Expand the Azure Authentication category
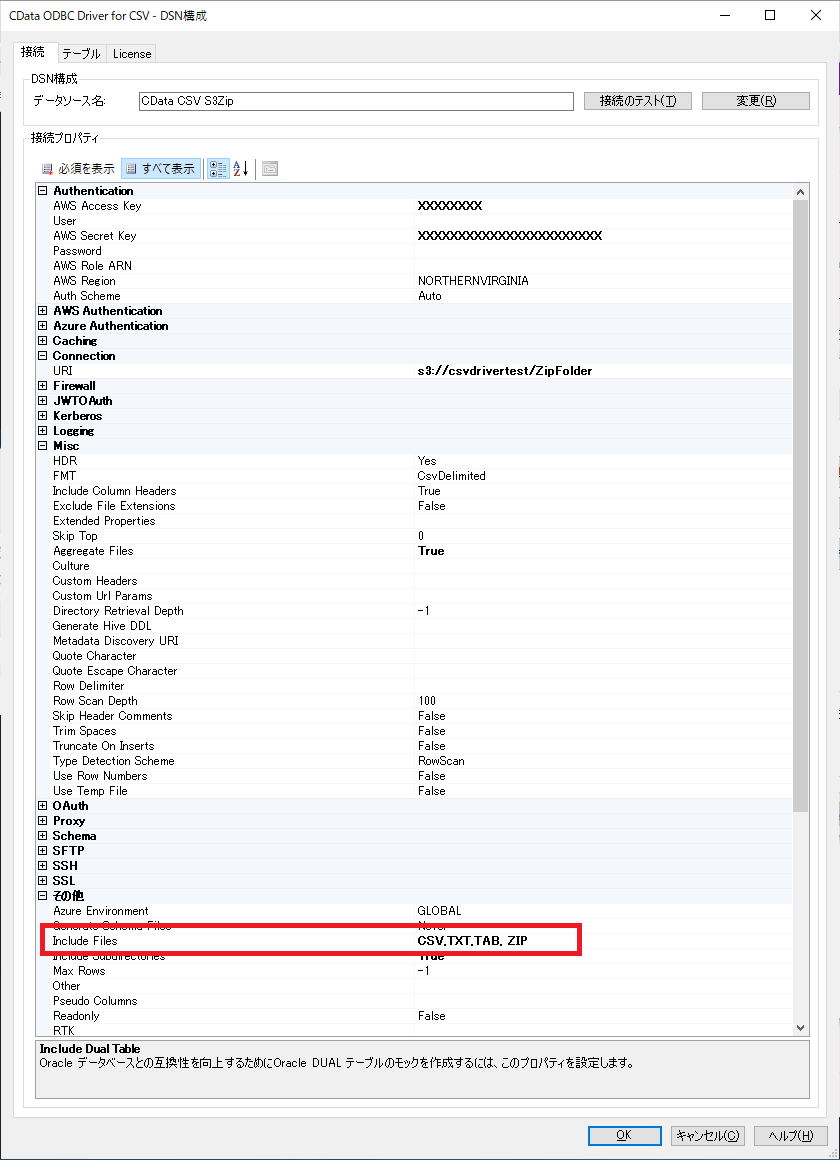This screenshot has height=1160, width=840. [x=43, y=326]
